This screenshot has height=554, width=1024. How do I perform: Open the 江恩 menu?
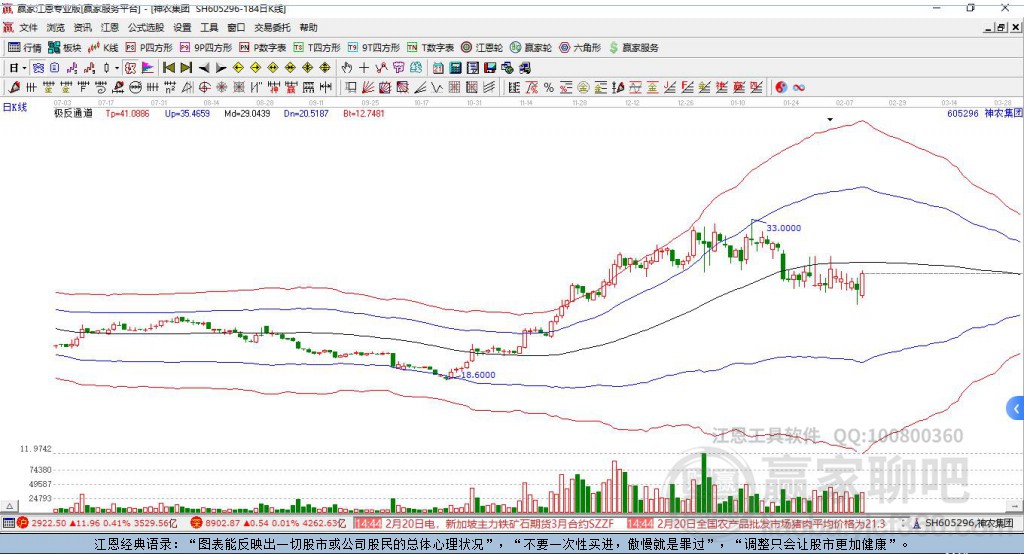coord(110,27)
